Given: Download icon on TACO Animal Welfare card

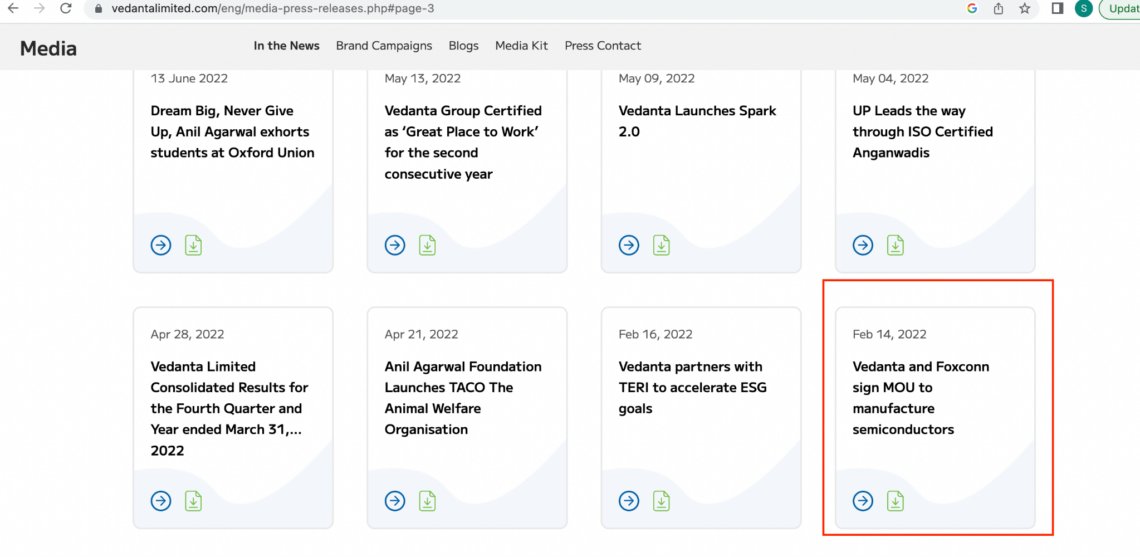Looking at the screenshot, I should point(428,501).
